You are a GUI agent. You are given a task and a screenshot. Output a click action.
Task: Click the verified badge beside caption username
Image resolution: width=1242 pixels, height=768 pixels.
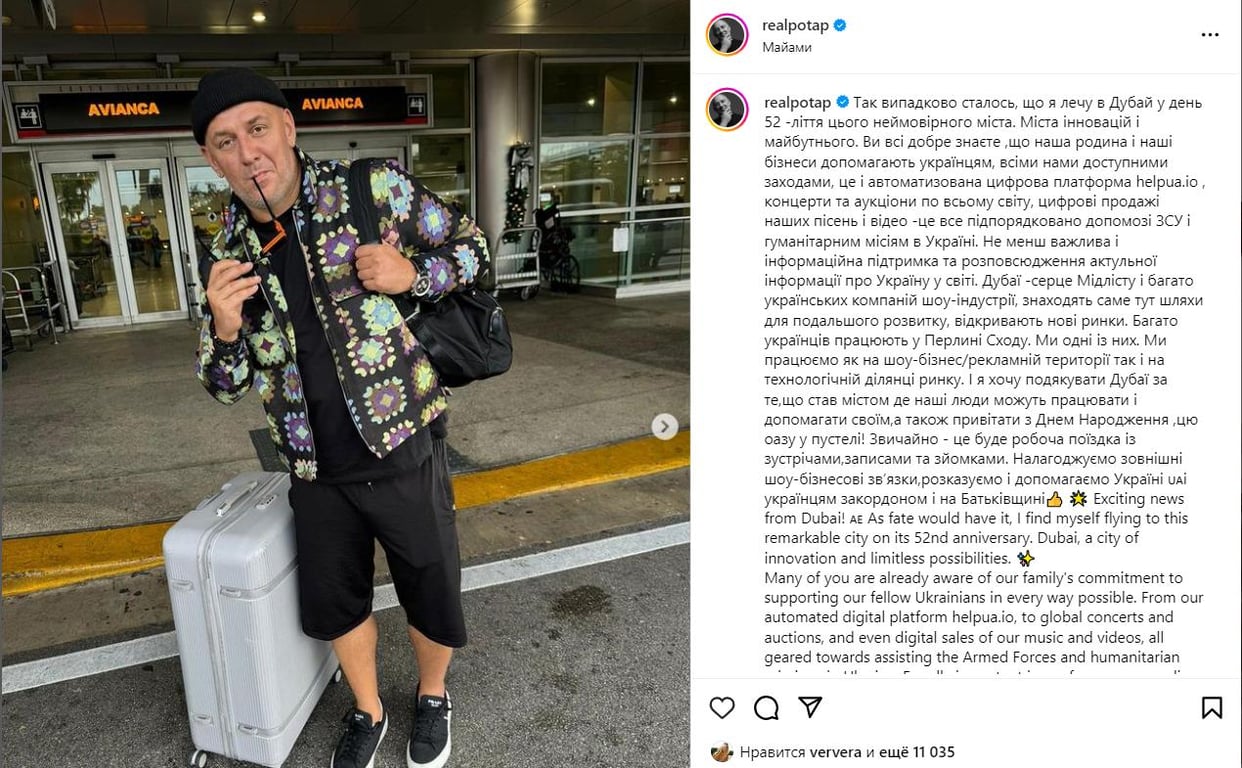pos(842,102)
